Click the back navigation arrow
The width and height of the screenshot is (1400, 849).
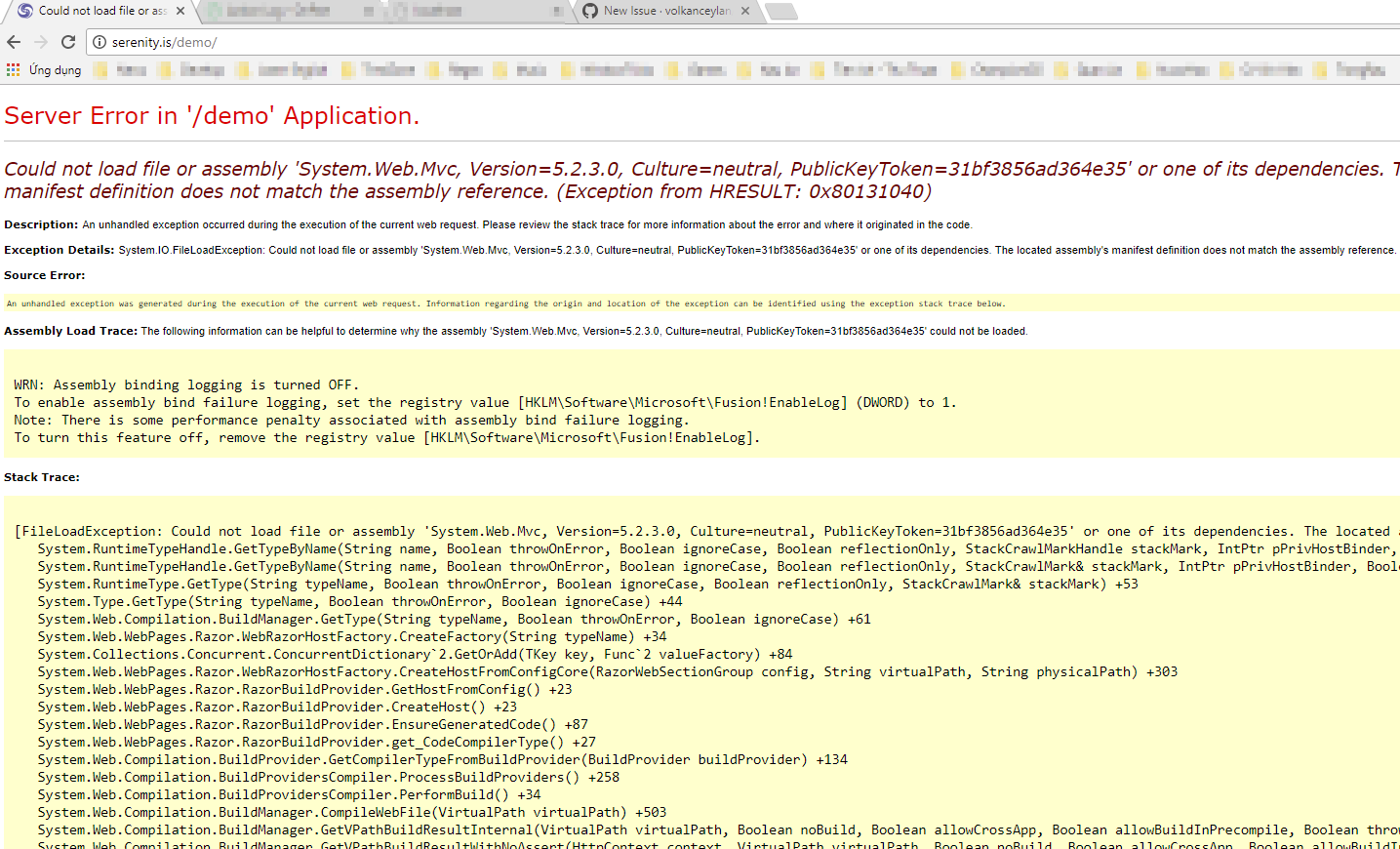coord(13,42)
